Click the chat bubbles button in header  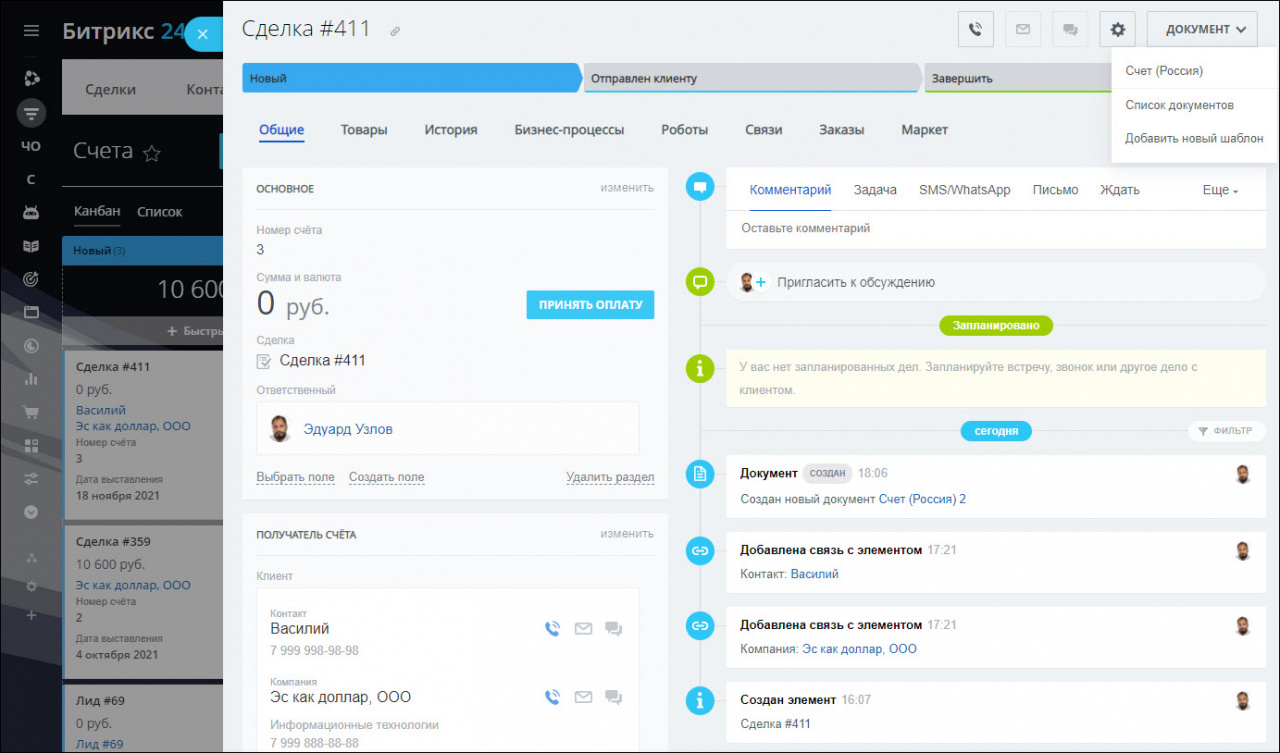click(1070, 29)
